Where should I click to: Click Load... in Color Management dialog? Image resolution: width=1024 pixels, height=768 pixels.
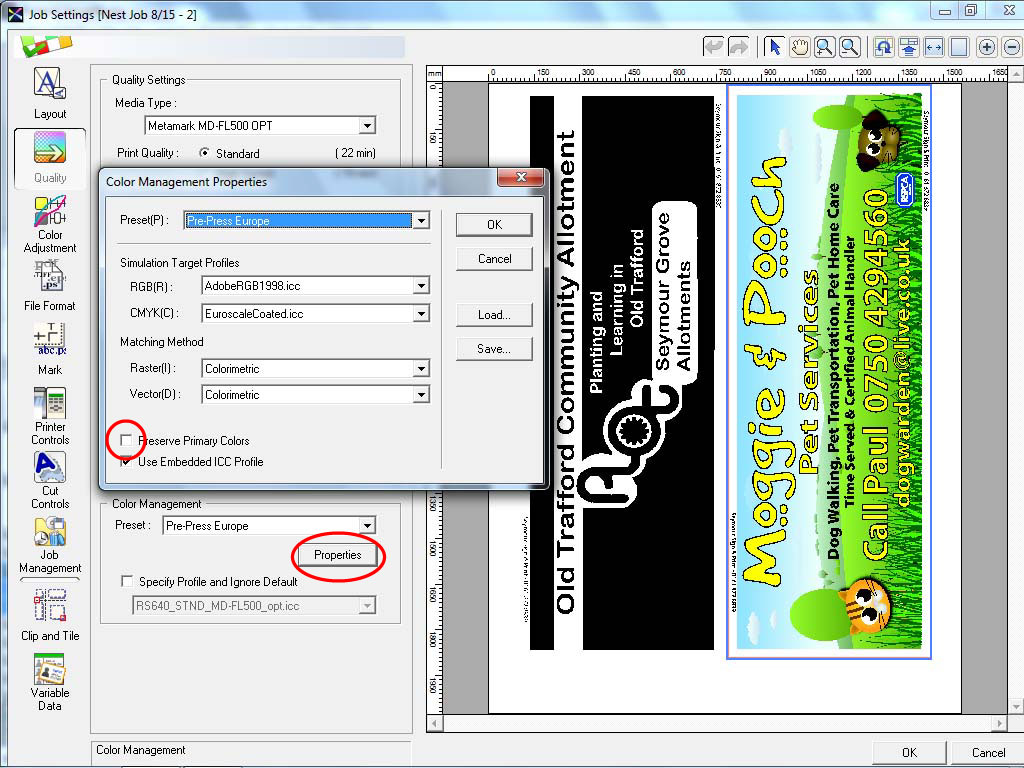tap(494, 315)
